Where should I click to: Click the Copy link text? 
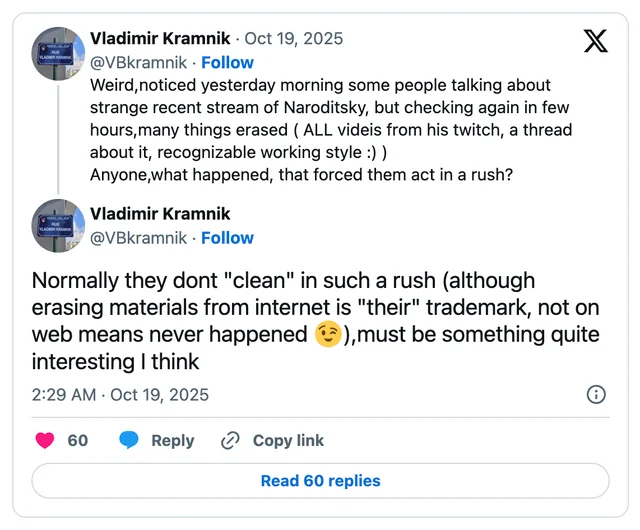coord(288,441)
